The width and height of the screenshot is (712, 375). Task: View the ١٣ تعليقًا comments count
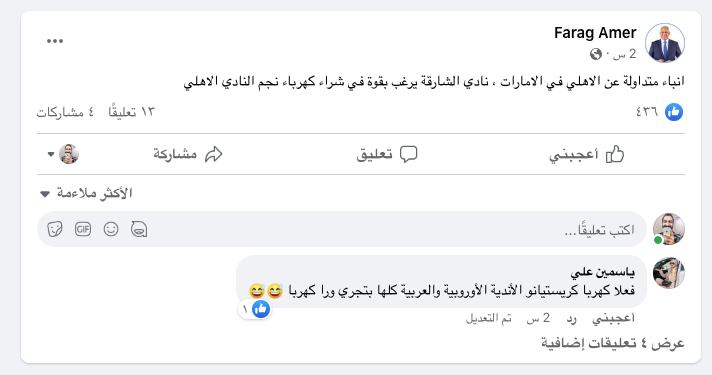[132, 112]
